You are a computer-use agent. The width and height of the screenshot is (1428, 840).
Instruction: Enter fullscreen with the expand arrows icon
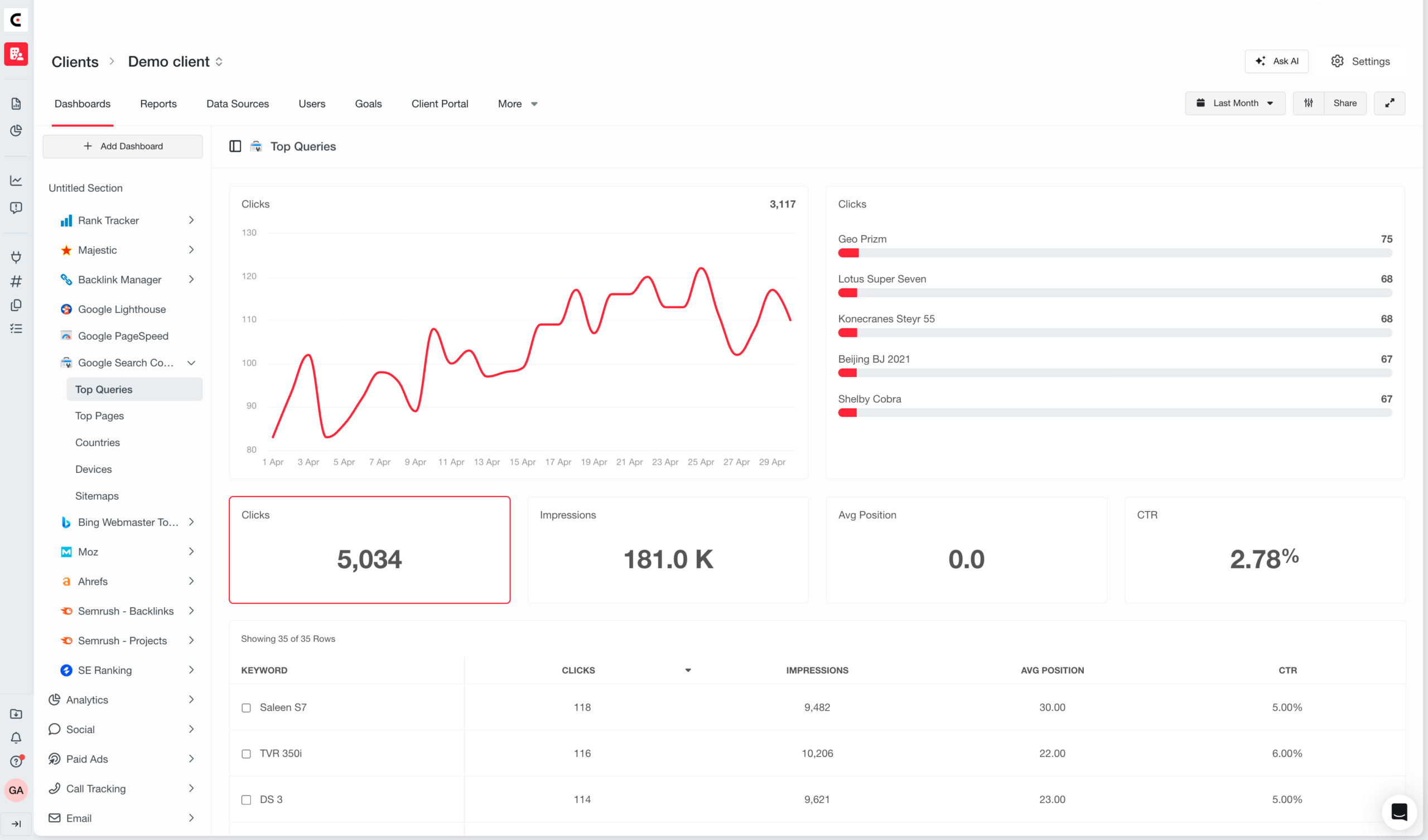(x=1390, y=103)
